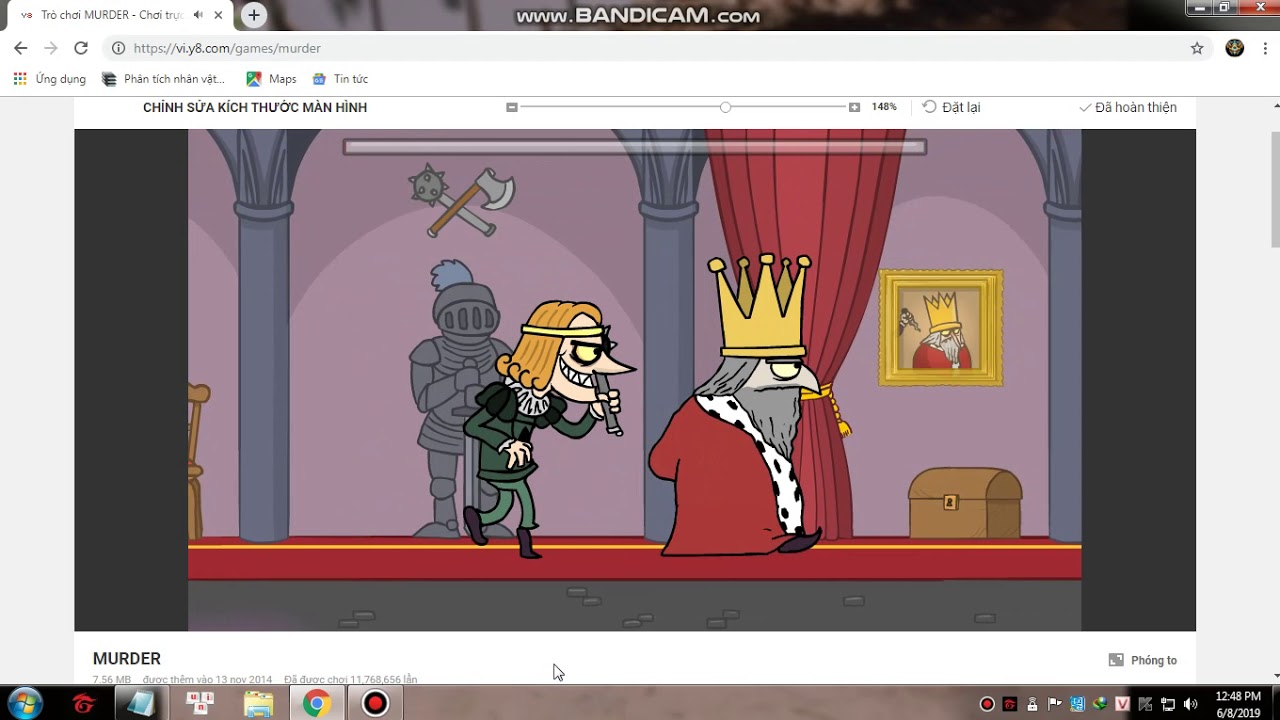Mute the tab via speaker icon
The width and height of the screenshot is (1280, 720).
click(198, 15)
